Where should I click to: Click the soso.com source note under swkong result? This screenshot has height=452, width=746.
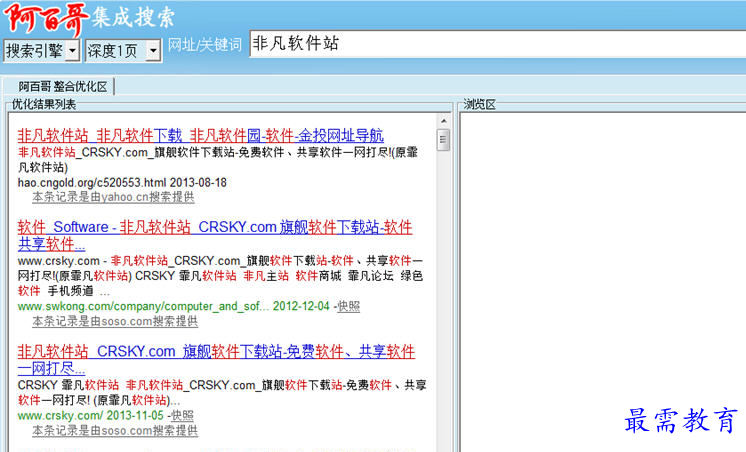[115, 322]
